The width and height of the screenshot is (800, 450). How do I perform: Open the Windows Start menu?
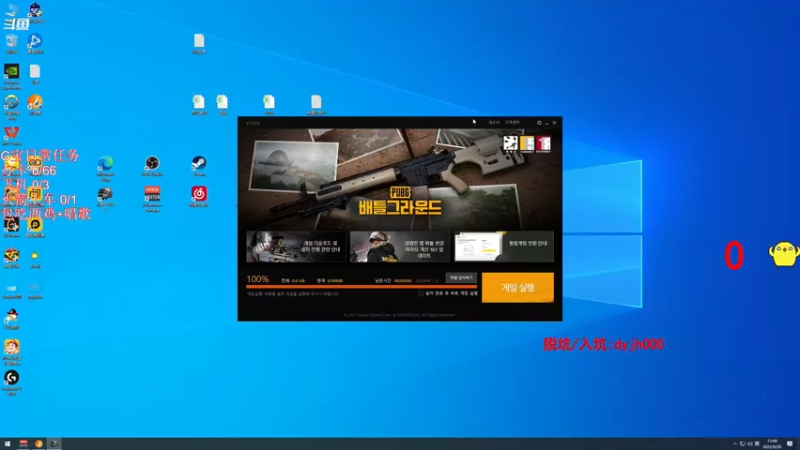click(7, 444)
